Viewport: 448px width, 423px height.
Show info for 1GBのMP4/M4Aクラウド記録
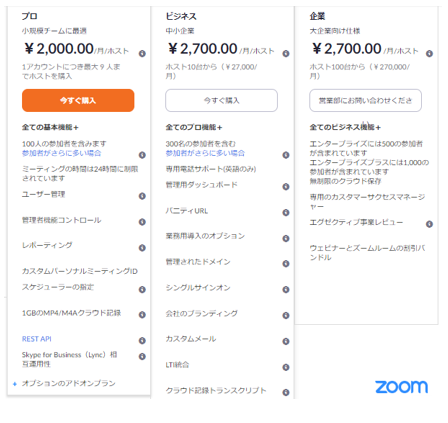click(x=142, y=315)
